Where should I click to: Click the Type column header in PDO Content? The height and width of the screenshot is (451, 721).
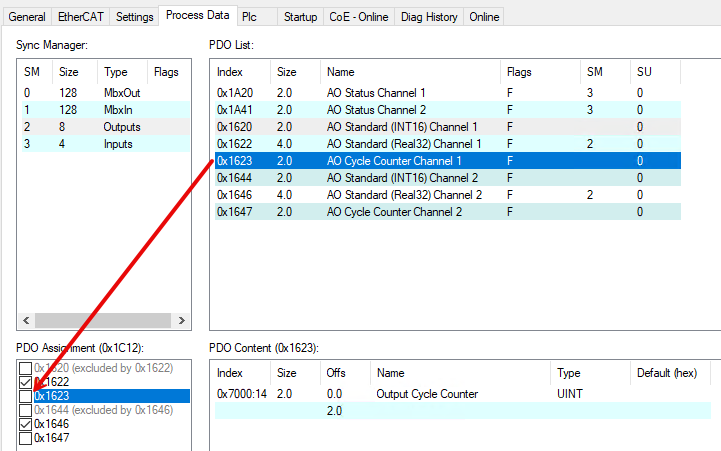[590, 373]
